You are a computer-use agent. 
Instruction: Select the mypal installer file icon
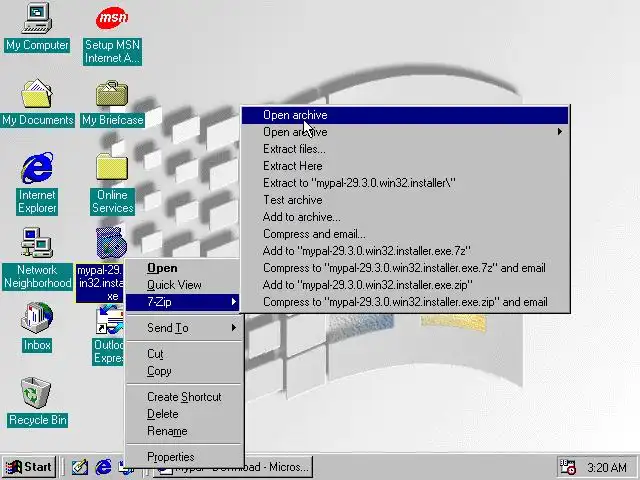[111, 243]
